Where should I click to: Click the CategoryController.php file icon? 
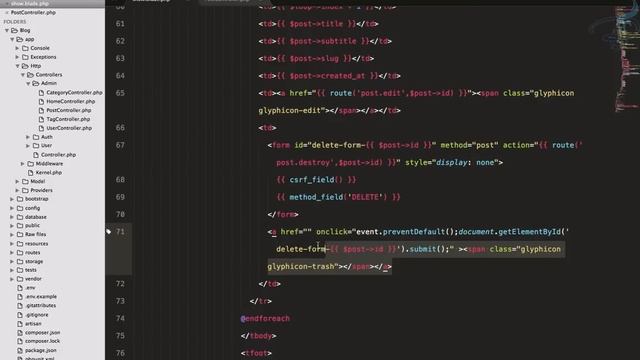pyautogui.click(x=41, y=93)
